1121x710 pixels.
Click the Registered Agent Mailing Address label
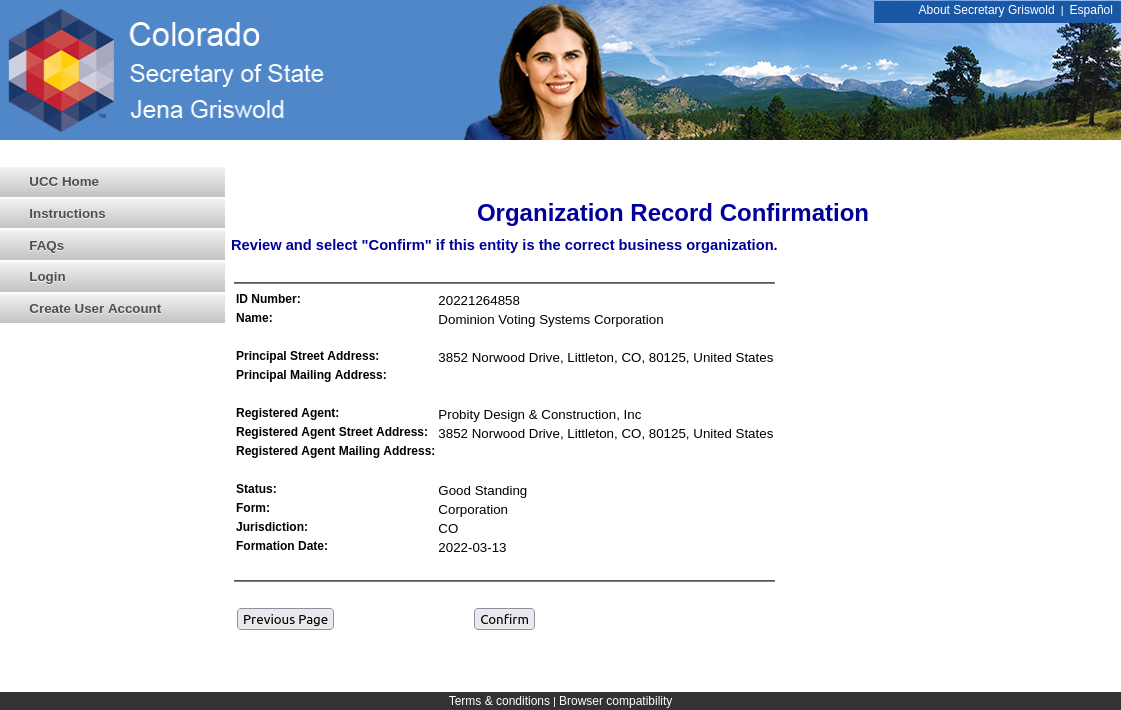[x=335, y=450]
